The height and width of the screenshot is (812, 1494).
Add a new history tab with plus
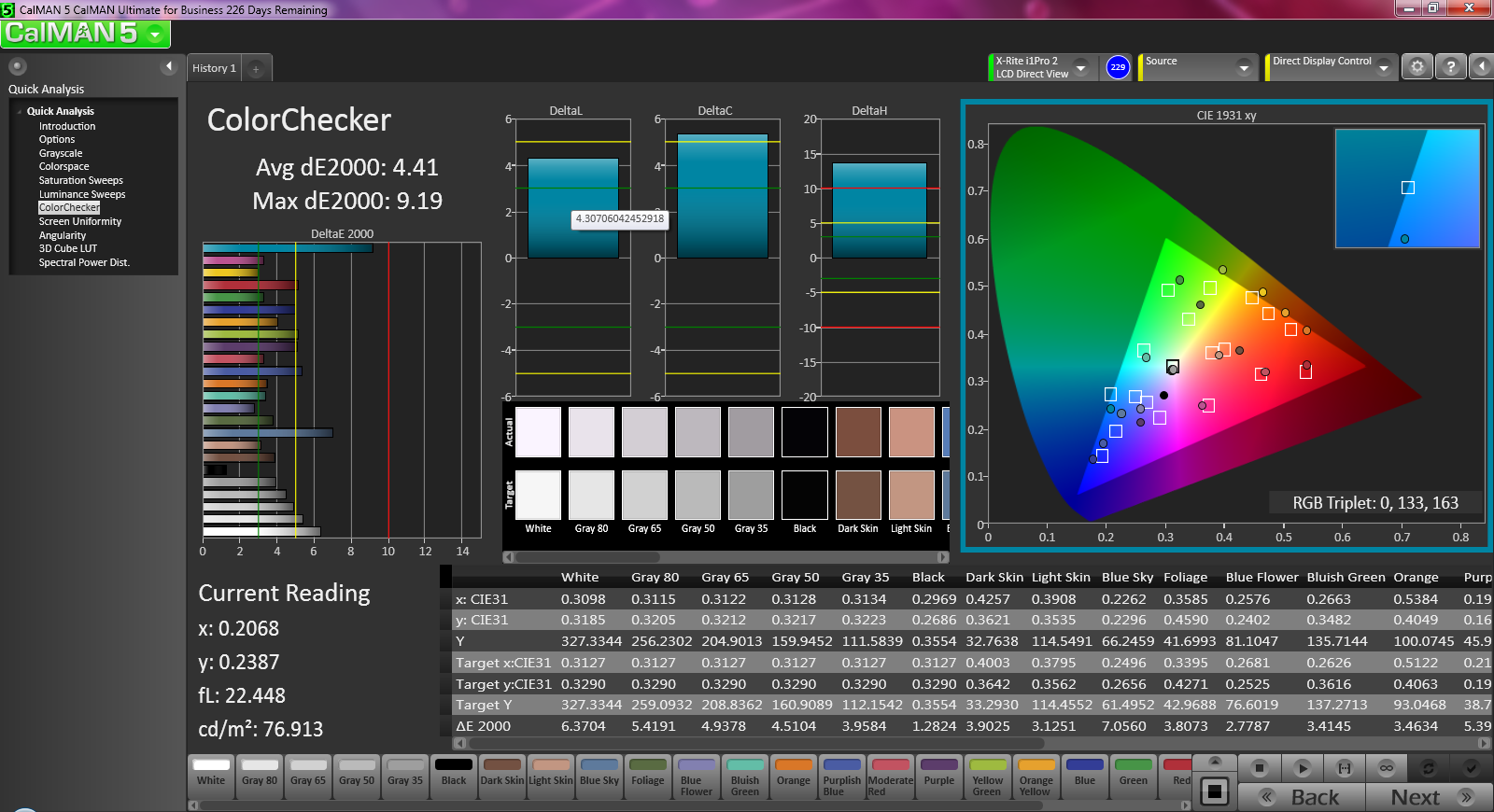256,68
